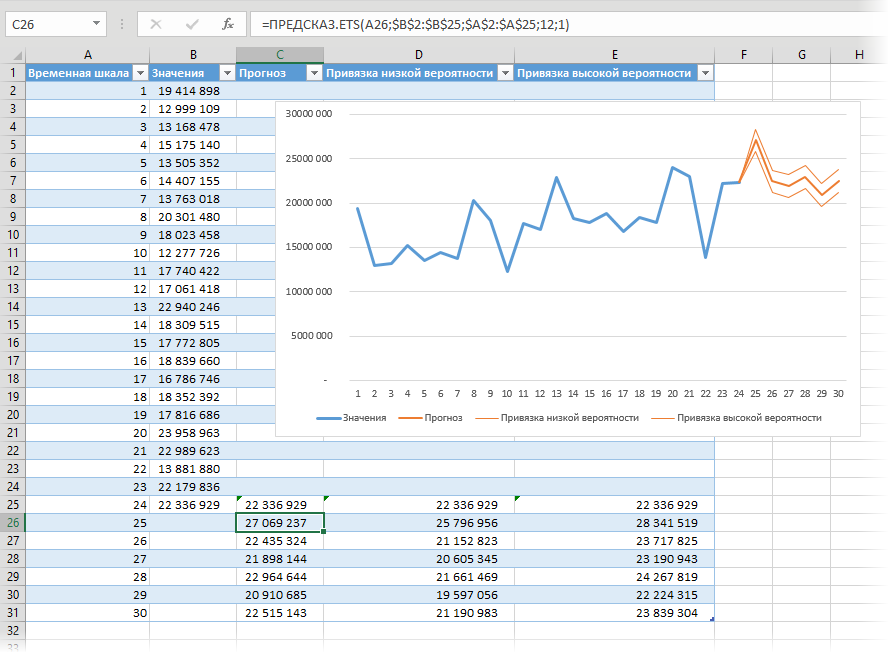Select row 26 header
This screenshot has height=653, width=889.
[13, 523]
